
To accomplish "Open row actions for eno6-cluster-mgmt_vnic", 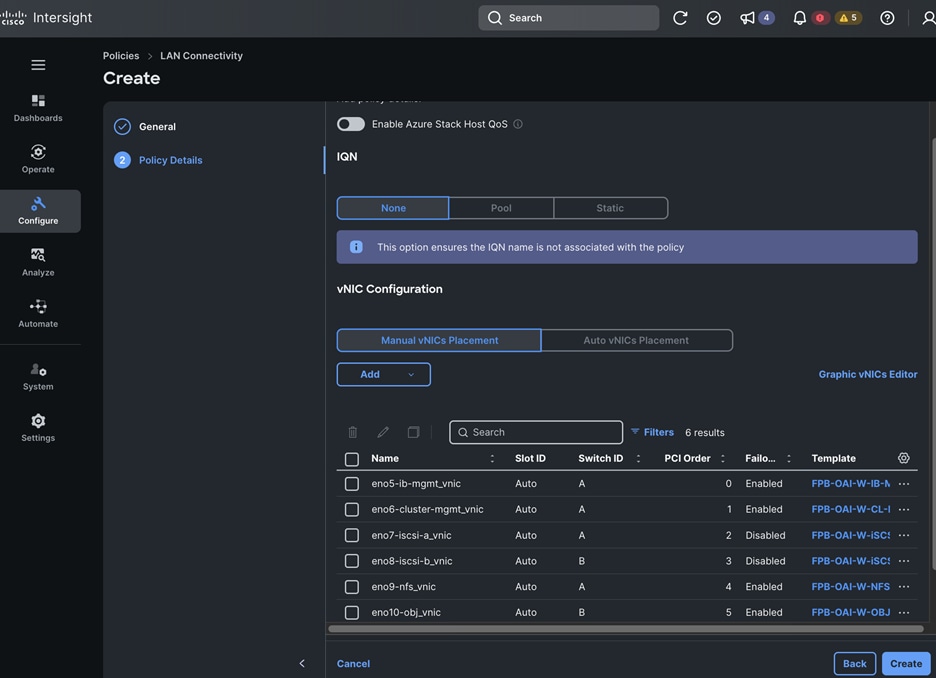I will pos(904,509).
